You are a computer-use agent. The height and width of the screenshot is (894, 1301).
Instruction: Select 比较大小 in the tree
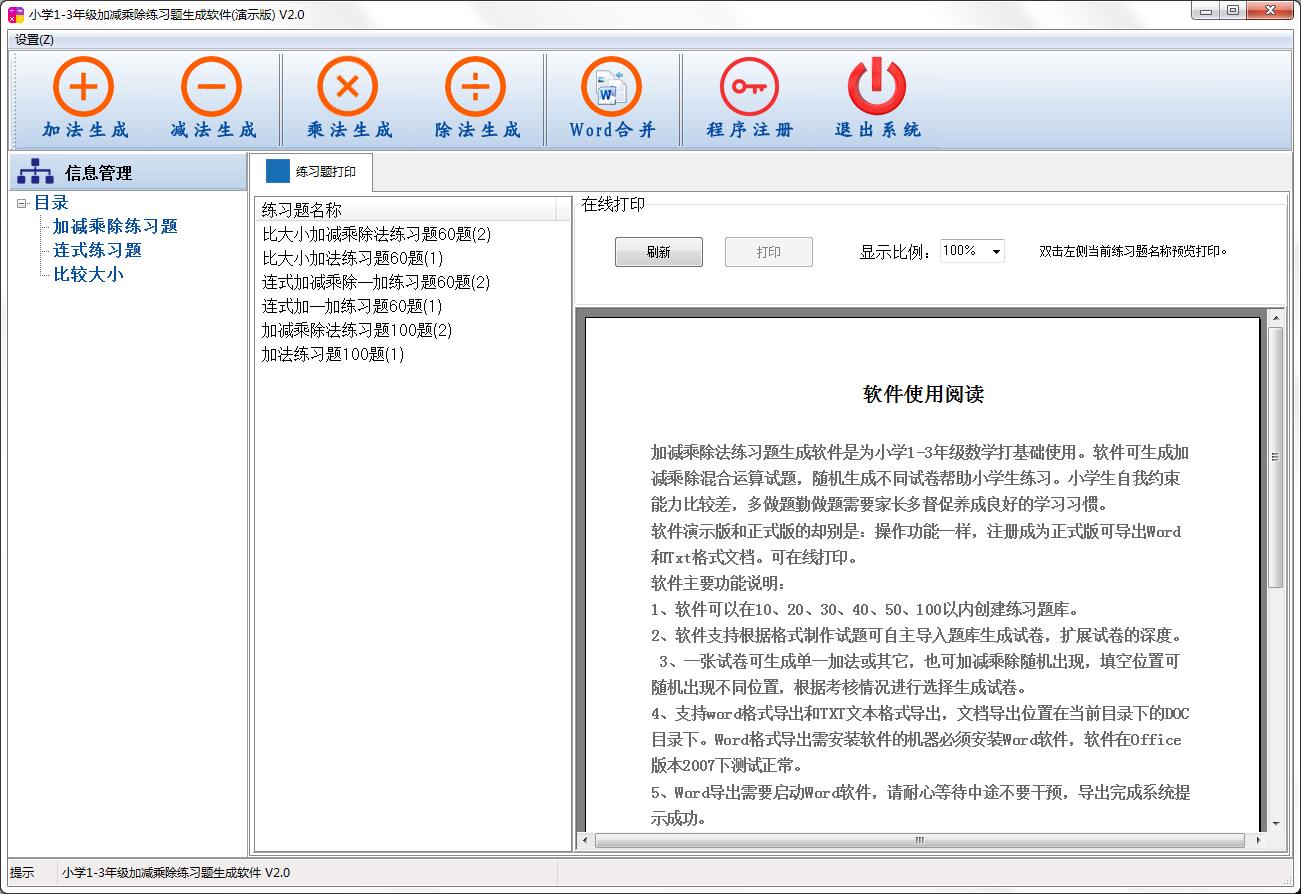pos(88,275)
